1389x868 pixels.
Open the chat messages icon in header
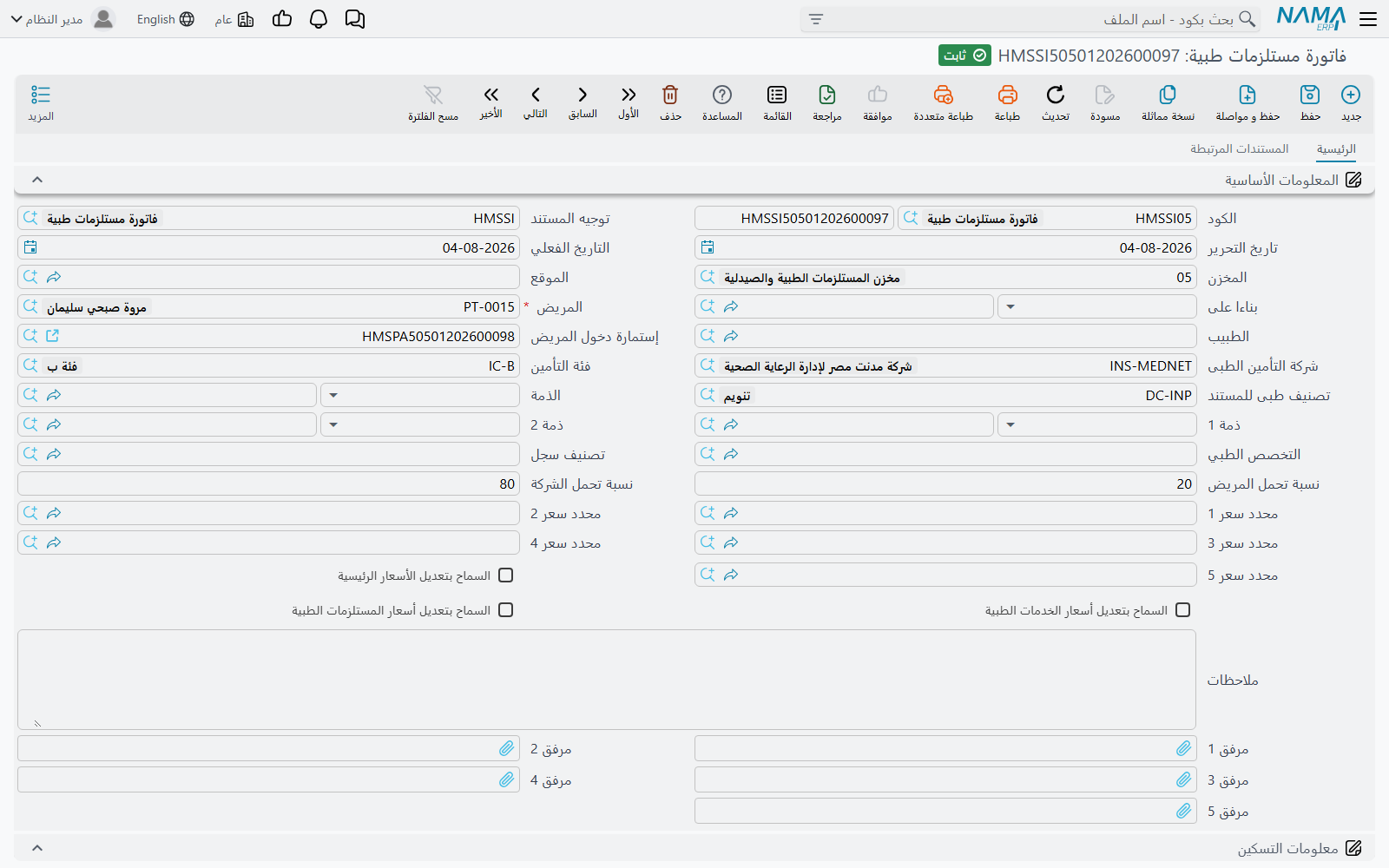click(x=355, y=19)
